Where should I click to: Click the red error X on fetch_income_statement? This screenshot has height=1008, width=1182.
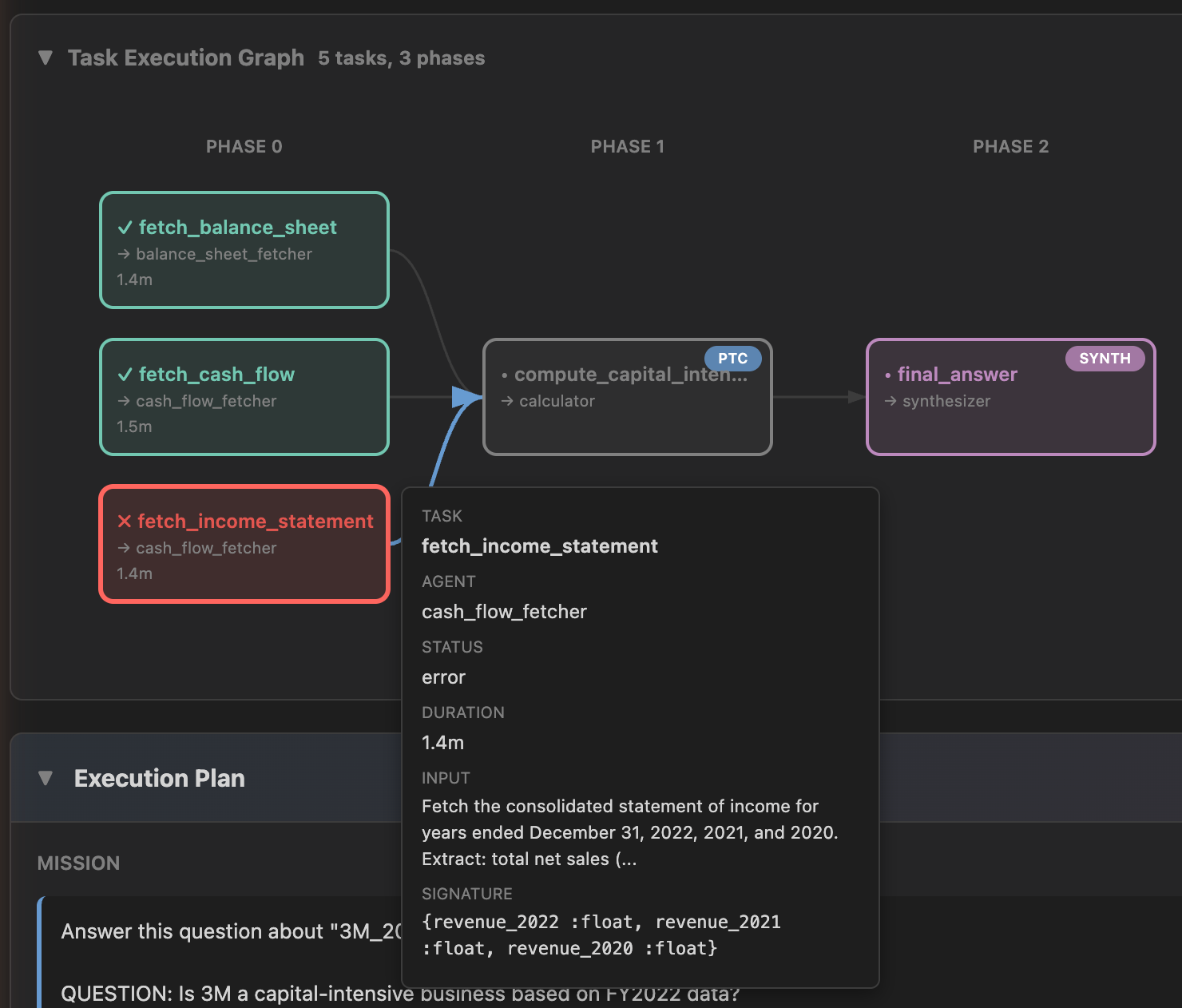pos(125,521)
